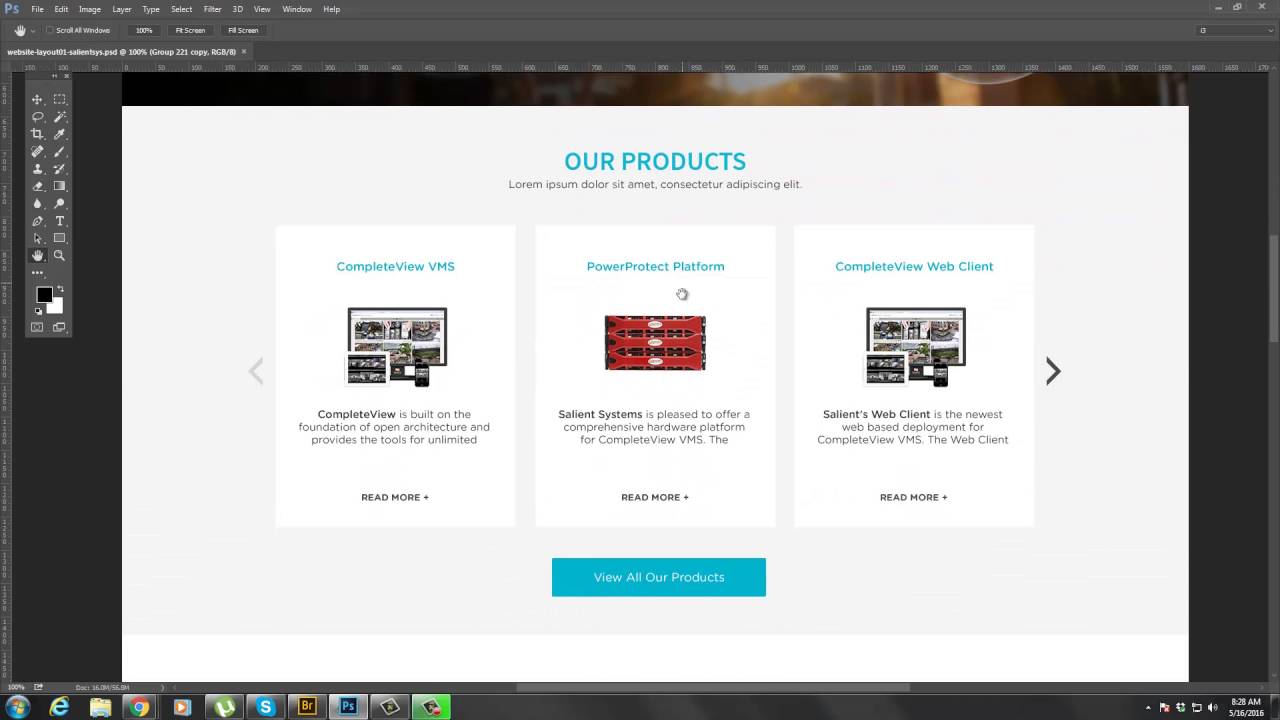
Task: Open the Filter menu
Action: click(213, 9)
